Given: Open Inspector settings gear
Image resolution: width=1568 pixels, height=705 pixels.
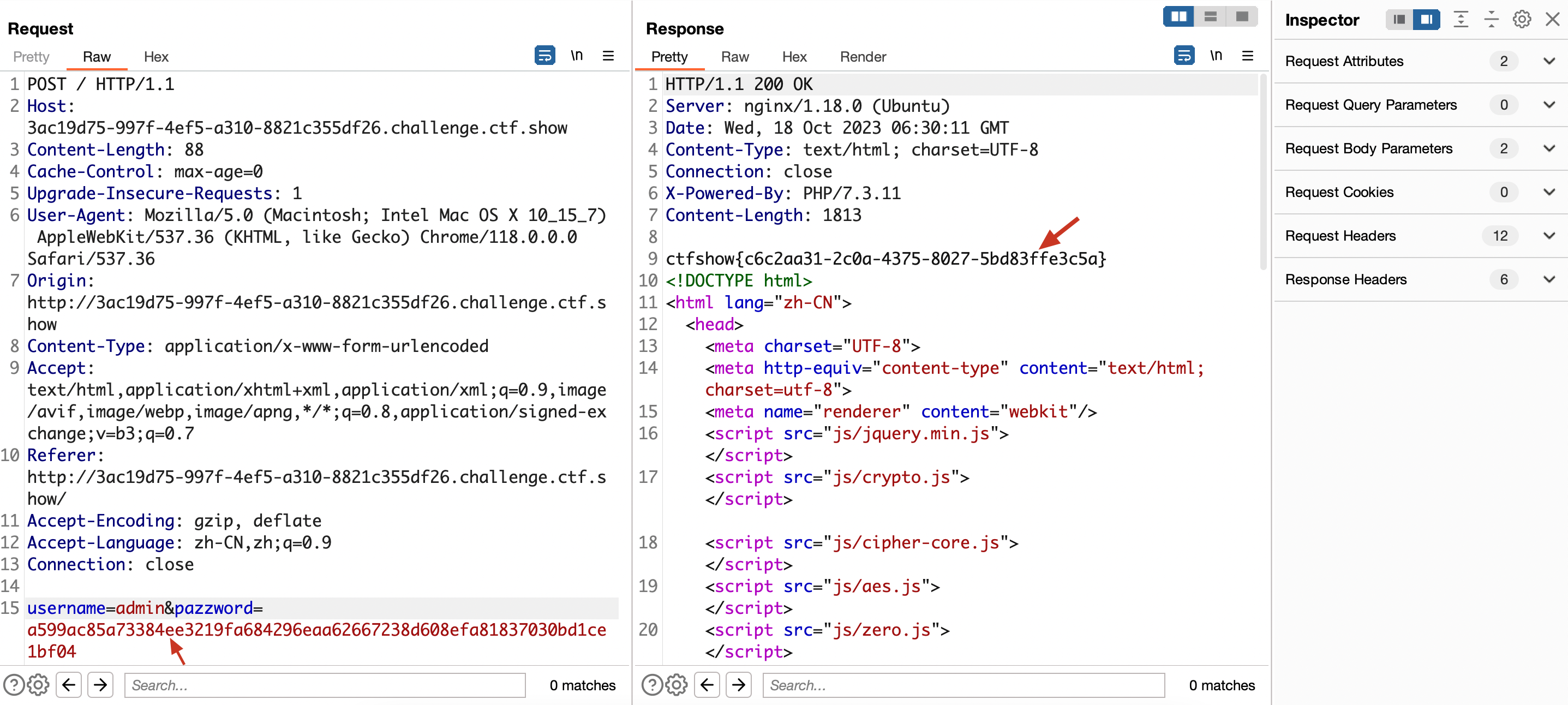Looking at the screenshot, I should (1522, 20).
